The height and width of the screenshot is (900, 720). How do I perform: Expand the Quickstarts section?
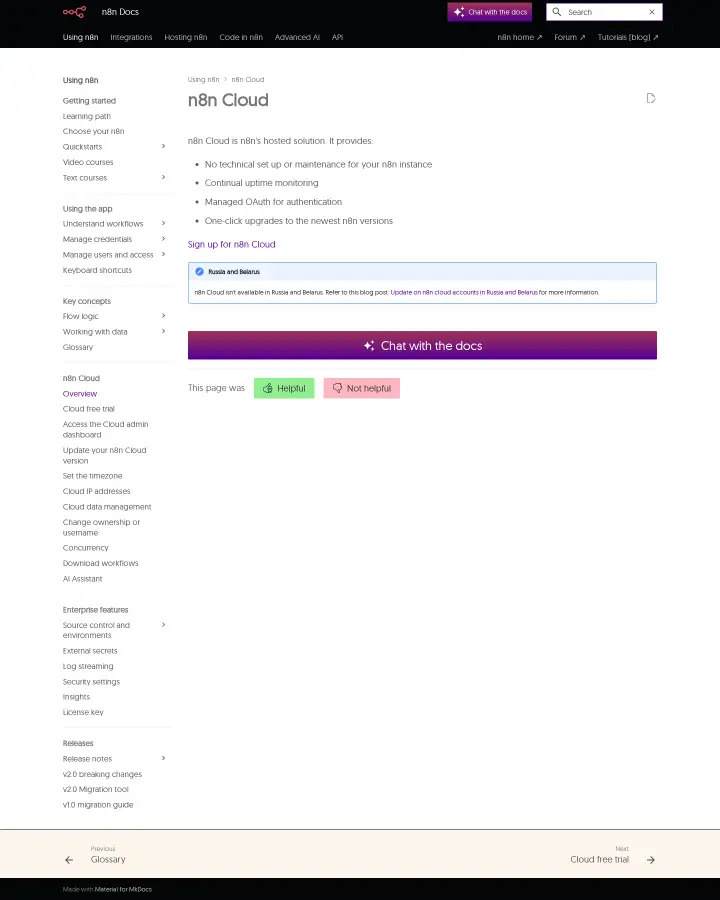coord(164,146)
